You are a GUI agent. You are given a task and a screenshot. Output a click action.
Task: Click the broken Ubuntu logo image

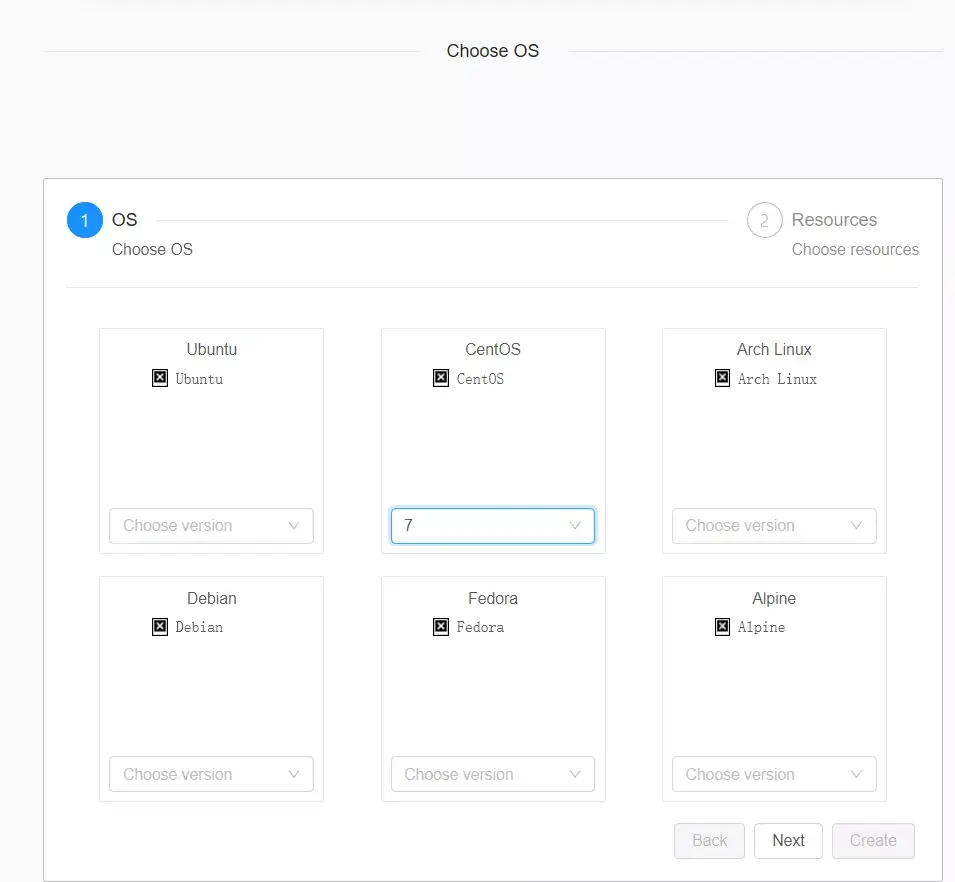[x=160, y=378]
